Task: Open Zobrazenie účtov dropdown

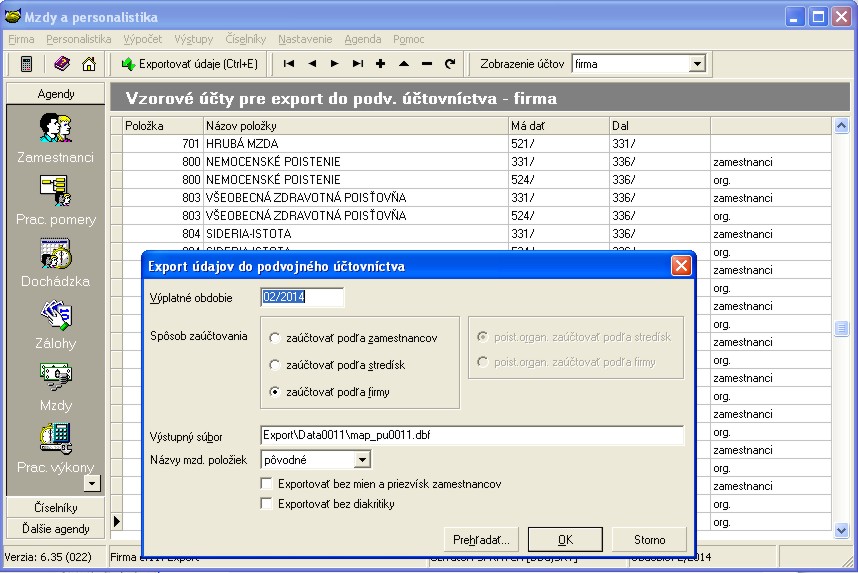Action: pos(697,64)
